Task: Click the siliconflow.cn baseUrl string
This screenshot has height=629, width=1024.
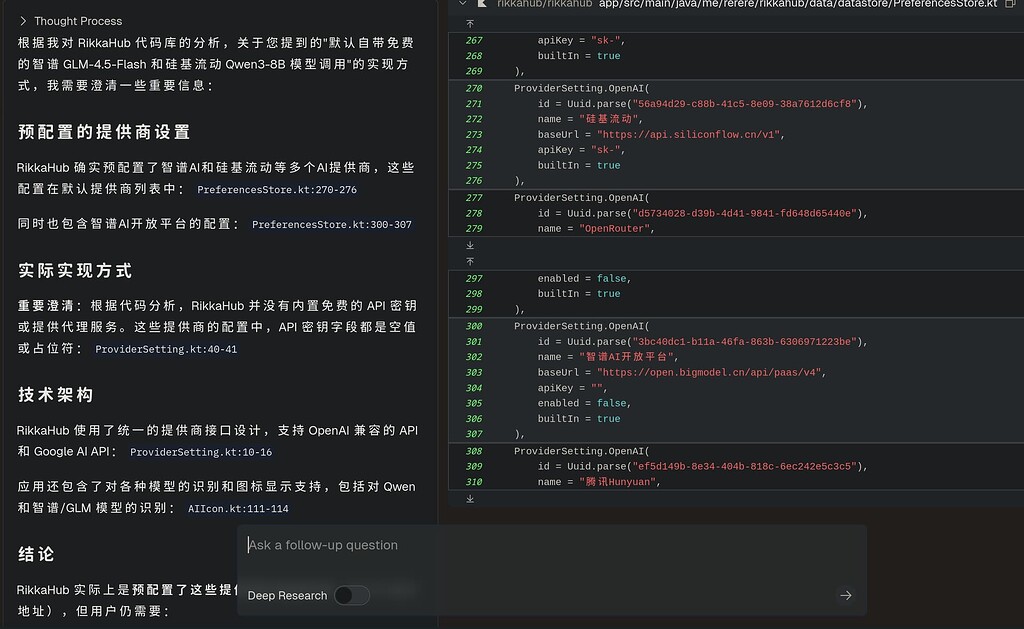Action: click(x=688, y=135)
